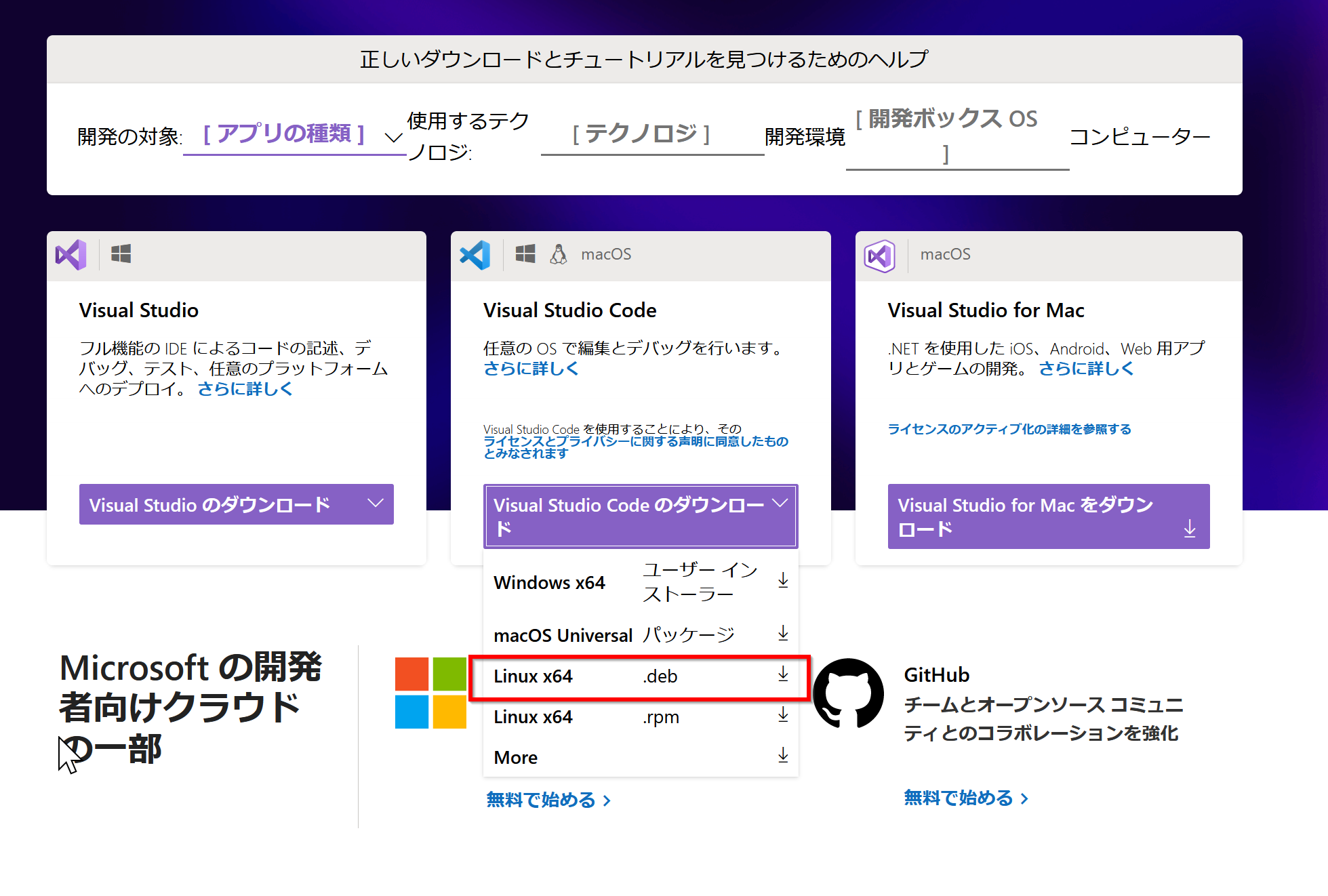Click the Visual Studio for Mac logo
Viewport: 1328px width, 896px height.
click(x=880, y=256)
